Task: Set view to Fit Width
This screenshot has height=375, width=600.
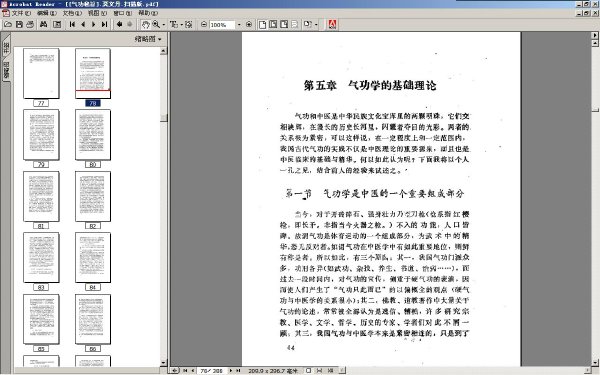Action: pyautogui.click(x=284, y=24)
